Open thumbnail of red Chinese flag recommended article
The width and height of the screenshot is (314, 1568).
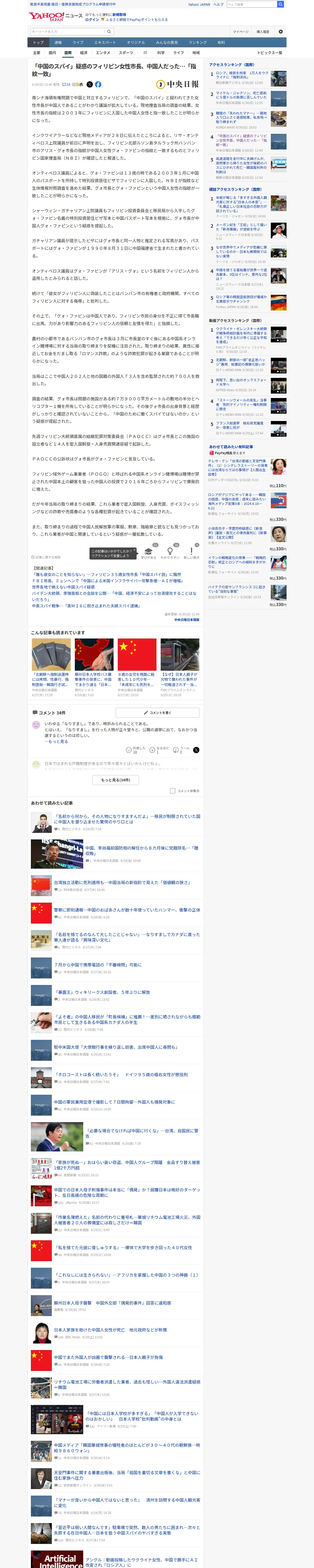[137, 655]
